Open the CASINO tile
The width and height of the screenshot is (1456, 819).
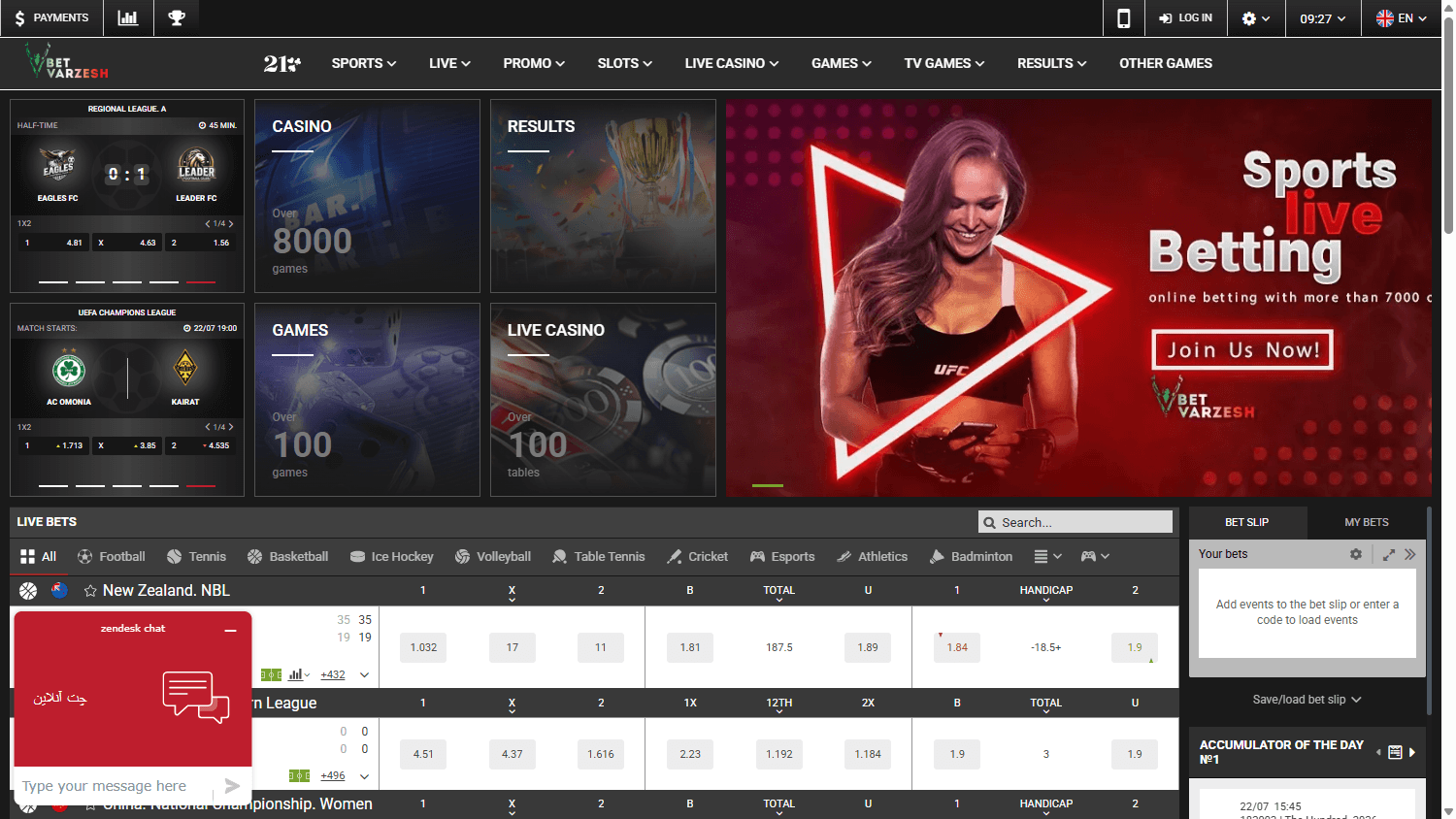(367, 196)
